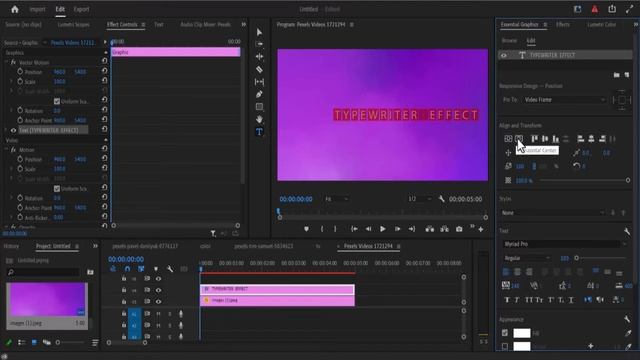Viewport: 640px width, 360px height.
Task: Open the Pin To Video Frame dropdown
Action: [x=564, y=100]
